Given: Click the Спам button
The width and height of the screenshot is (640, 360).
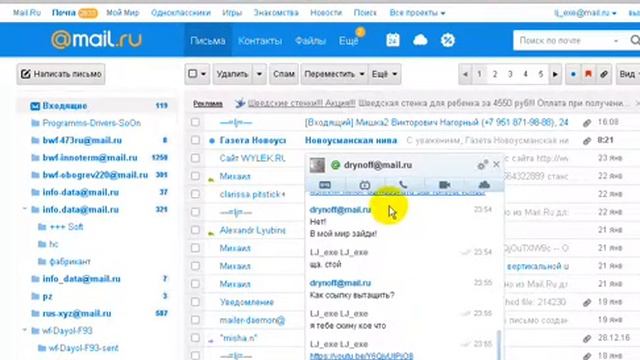Looking at the screenshot, I should (284, 74).
